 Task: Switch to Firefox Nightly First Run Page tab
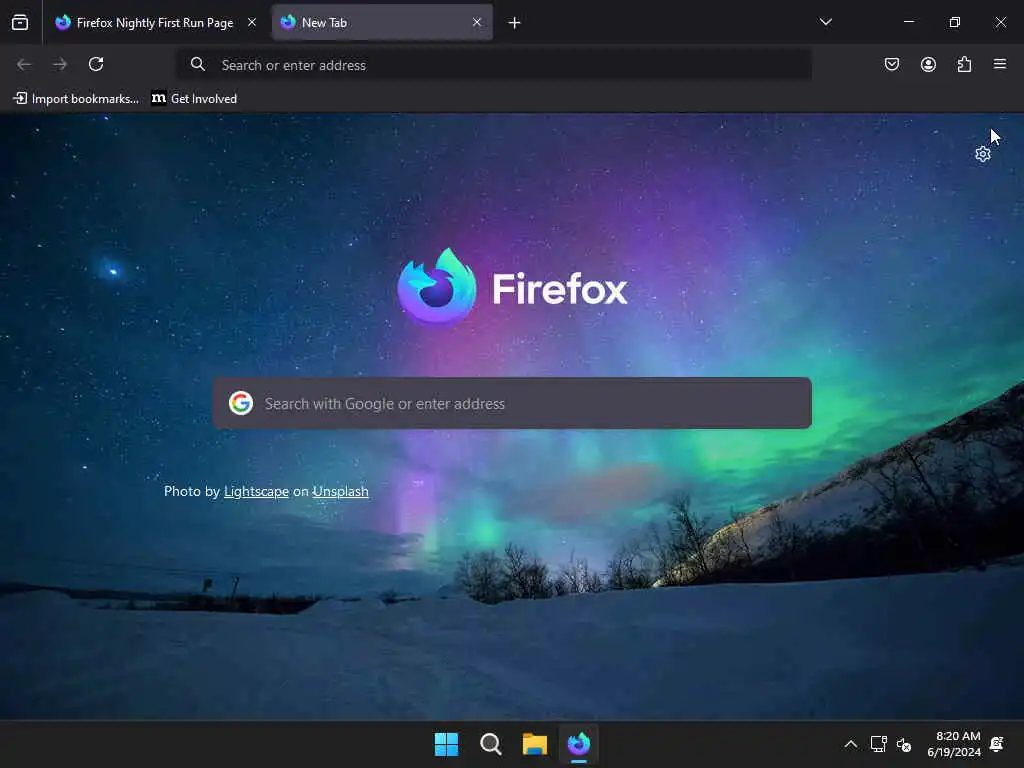(155, 23)
